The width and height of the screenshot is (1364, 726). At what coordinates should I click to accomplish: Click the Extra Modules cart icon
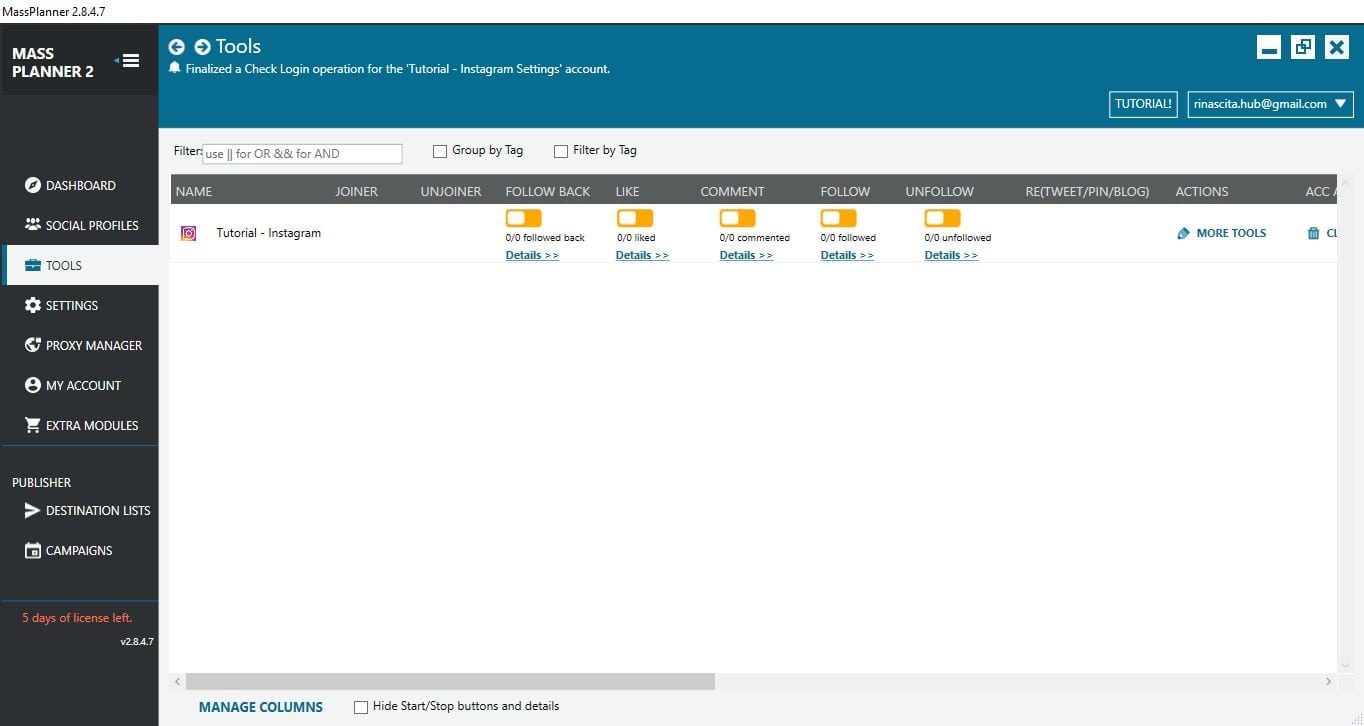tap(33, 425)
